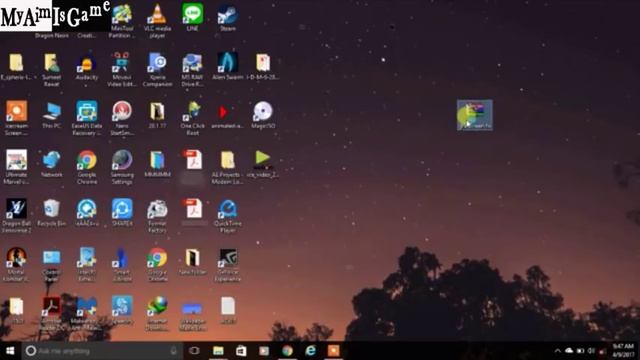Open the Recycle Bin

tap(51, 212)
